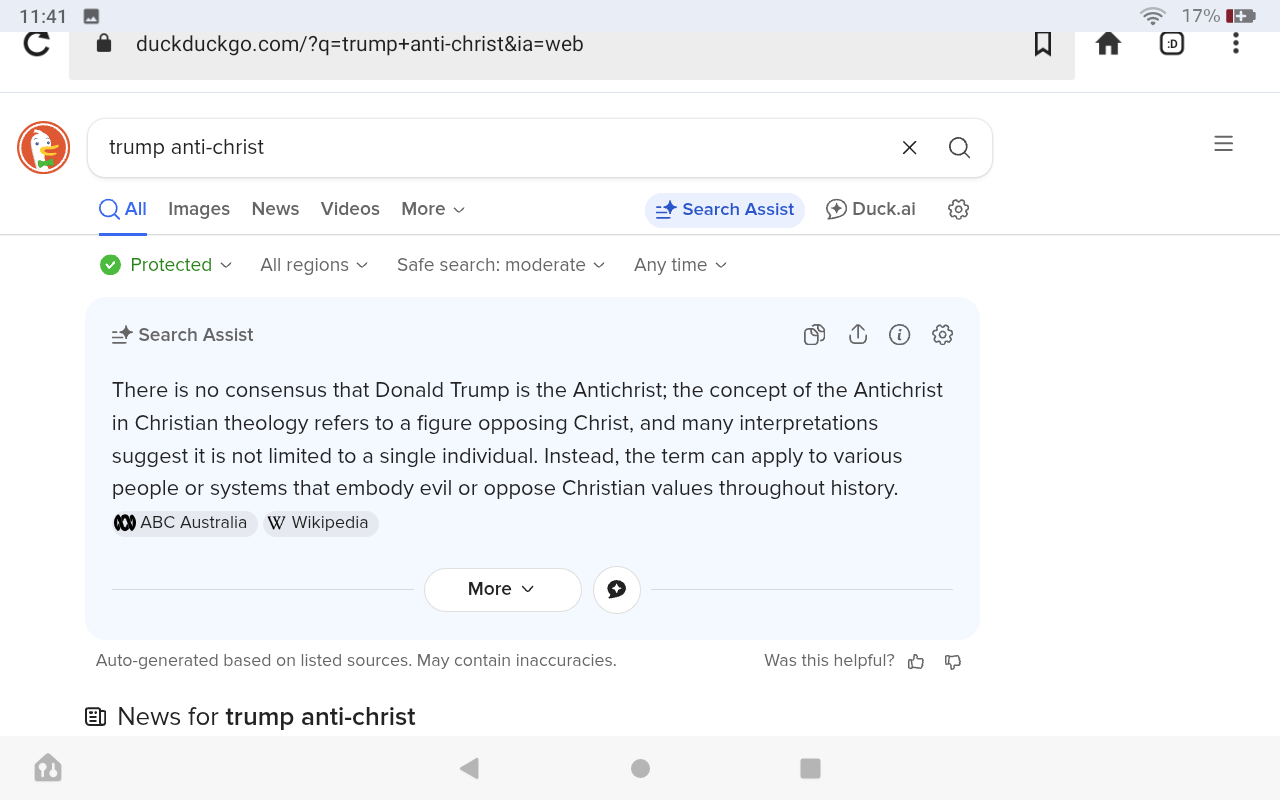This screenshot has width=1280, height=800.
Task: Open the DuckDuckGo hamburger menu
Action: click(x=1223, y=144)
